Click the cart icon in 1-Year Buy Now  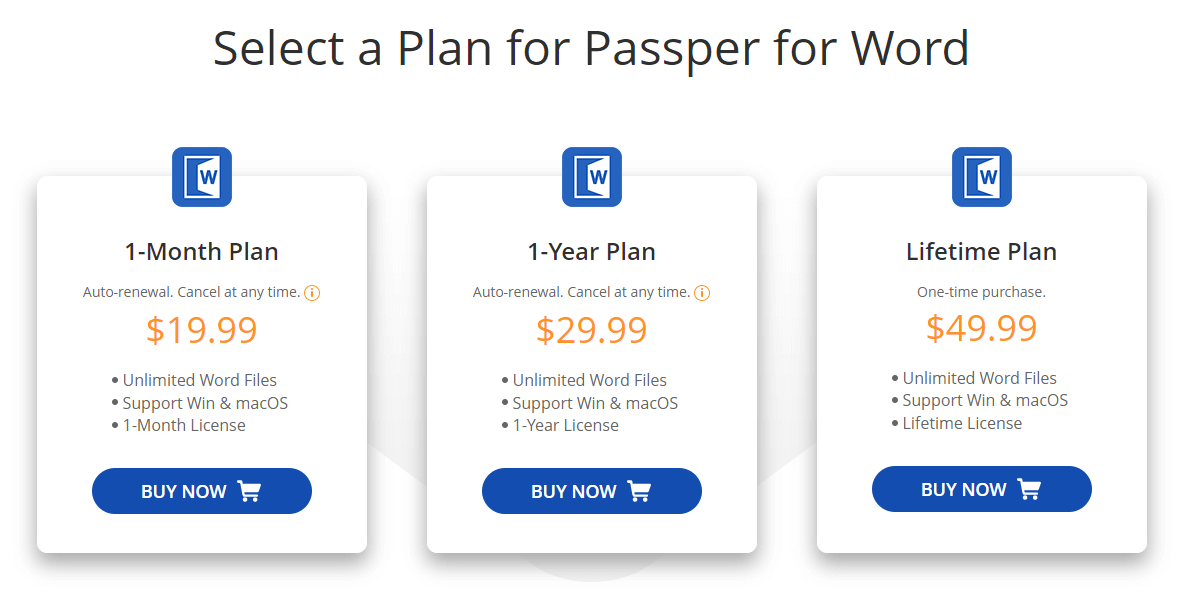pos(639,491)
